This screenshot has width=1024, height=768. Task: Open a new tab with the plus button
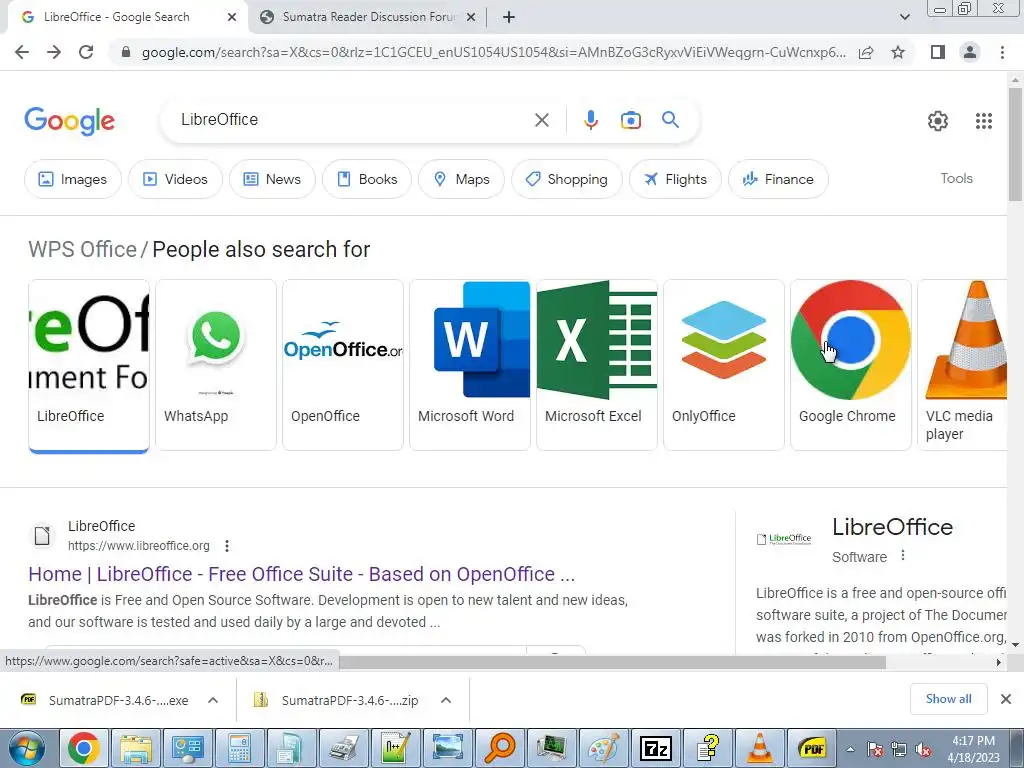point(509,17)
